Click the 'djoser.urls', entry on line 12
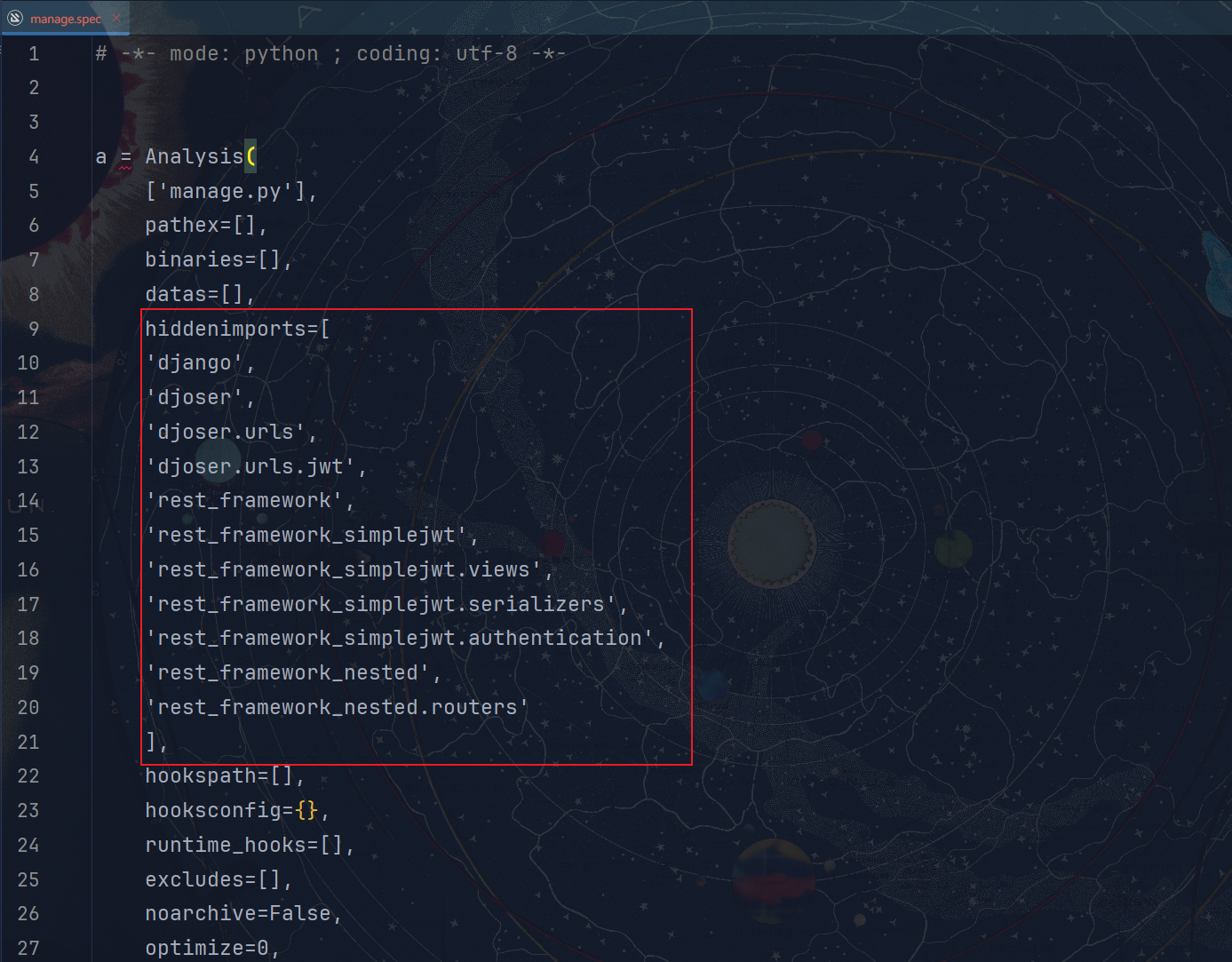Screen dimensions: 1232x962 [231, 433]
